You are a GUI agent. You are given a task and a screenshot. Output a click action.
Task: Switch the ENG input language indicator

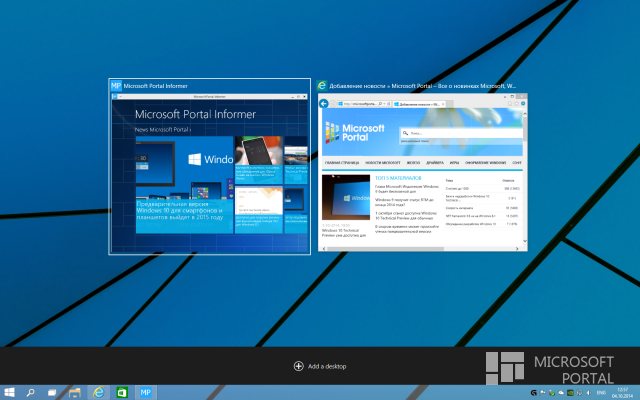(x=601, y=393)
